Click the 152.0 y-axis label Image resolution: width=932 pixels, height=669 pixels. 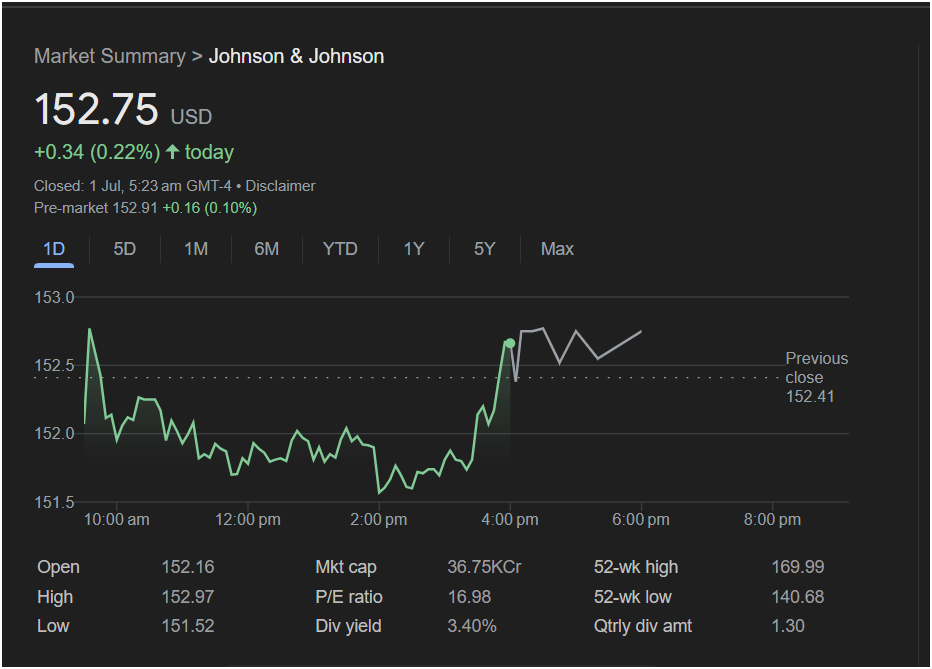click(x=54, y=434)
